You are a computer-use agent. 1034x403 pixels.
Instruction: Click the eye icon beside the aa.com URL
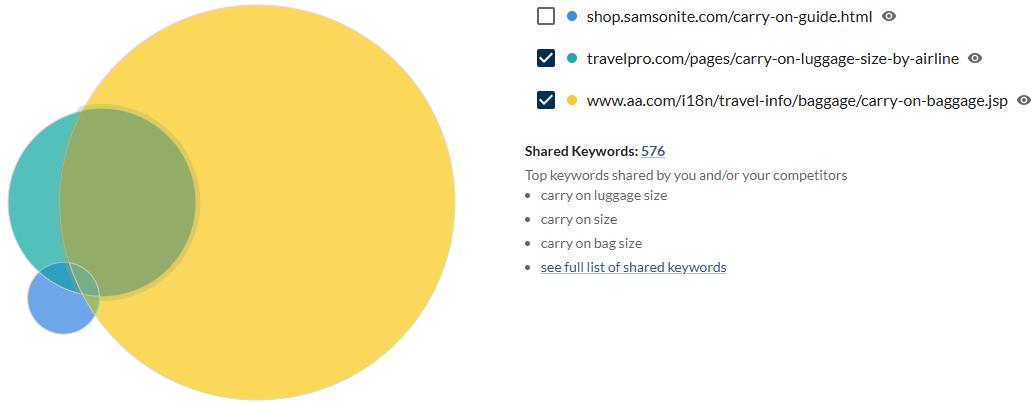point(1023,100)
